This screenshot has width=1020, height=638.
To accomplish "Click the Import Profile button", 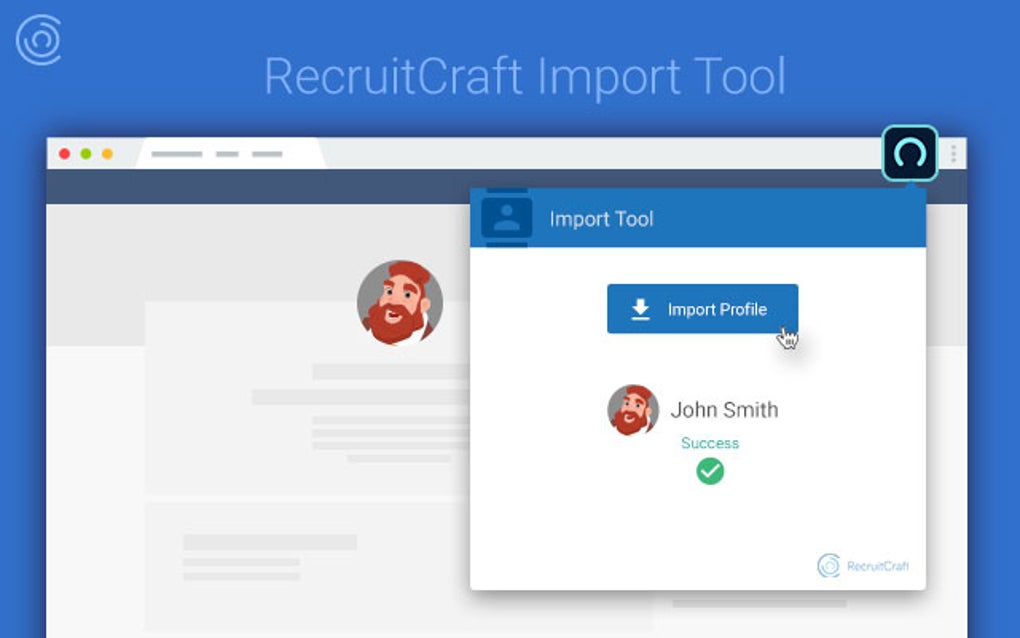I will 702,308.
